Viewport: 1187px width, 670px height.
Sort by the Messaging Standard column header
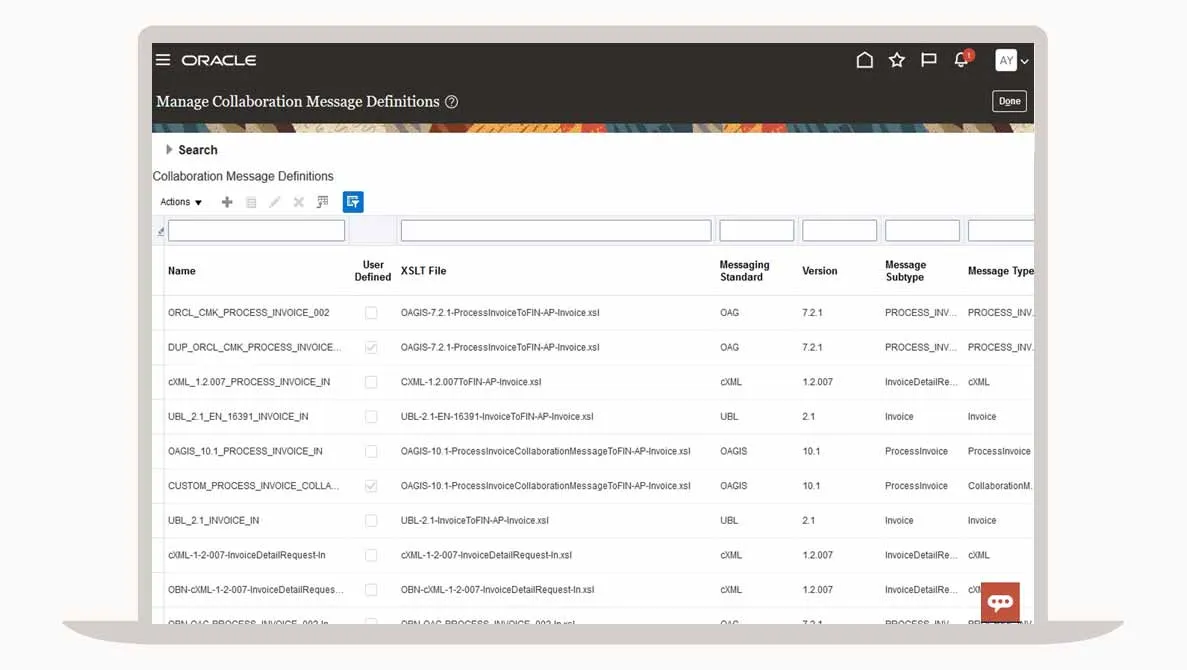tap(744, 271)
